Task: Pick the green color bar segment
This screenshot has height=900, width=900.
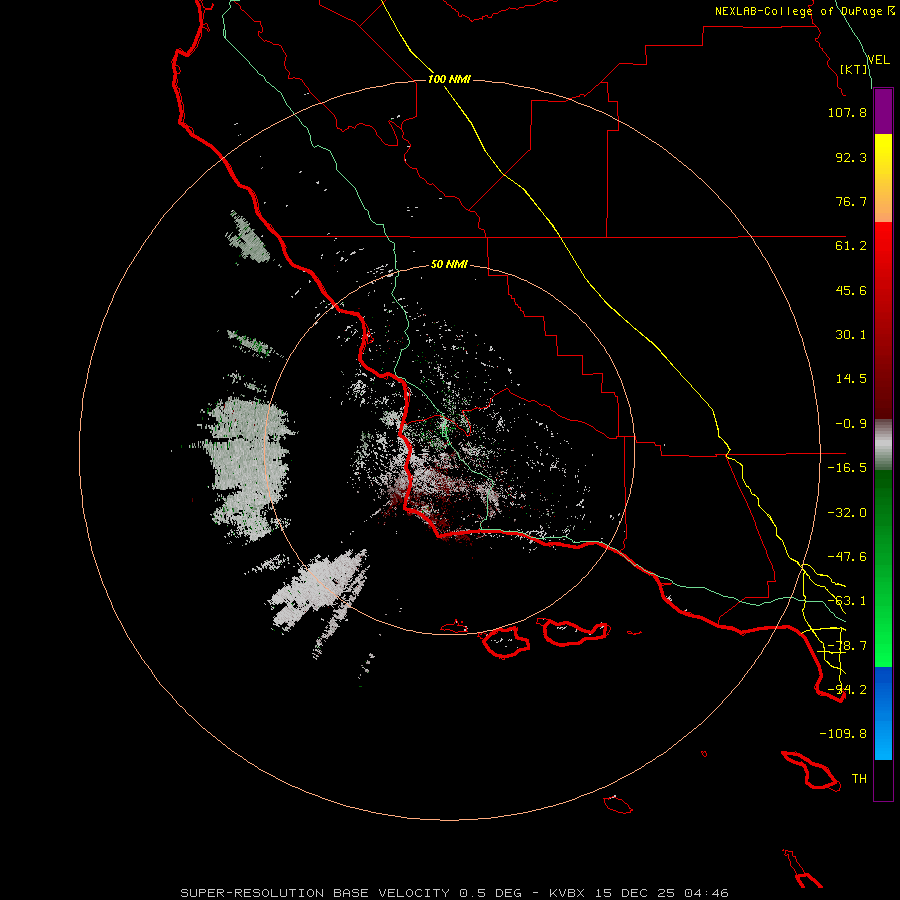Action: tap(883, 568)
